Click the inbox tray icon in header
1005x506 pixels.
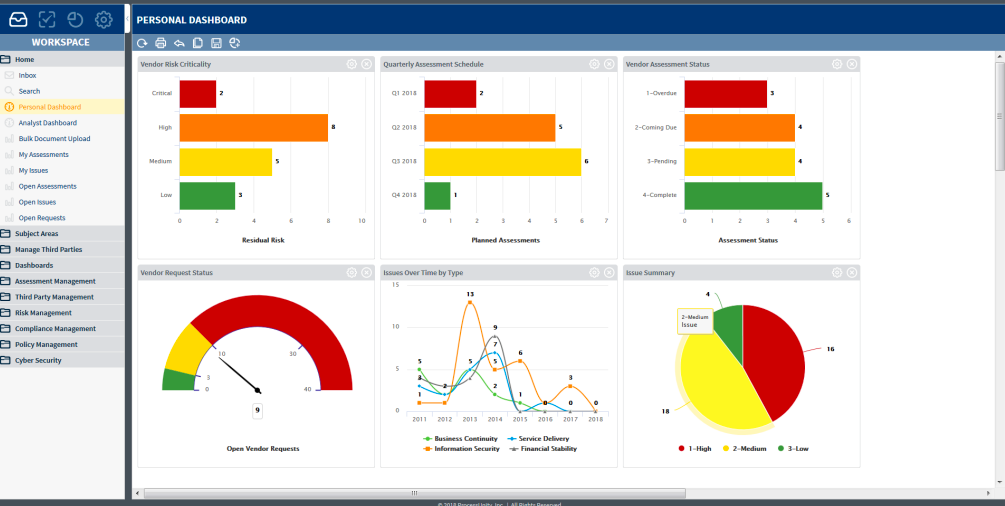point(18,19)
